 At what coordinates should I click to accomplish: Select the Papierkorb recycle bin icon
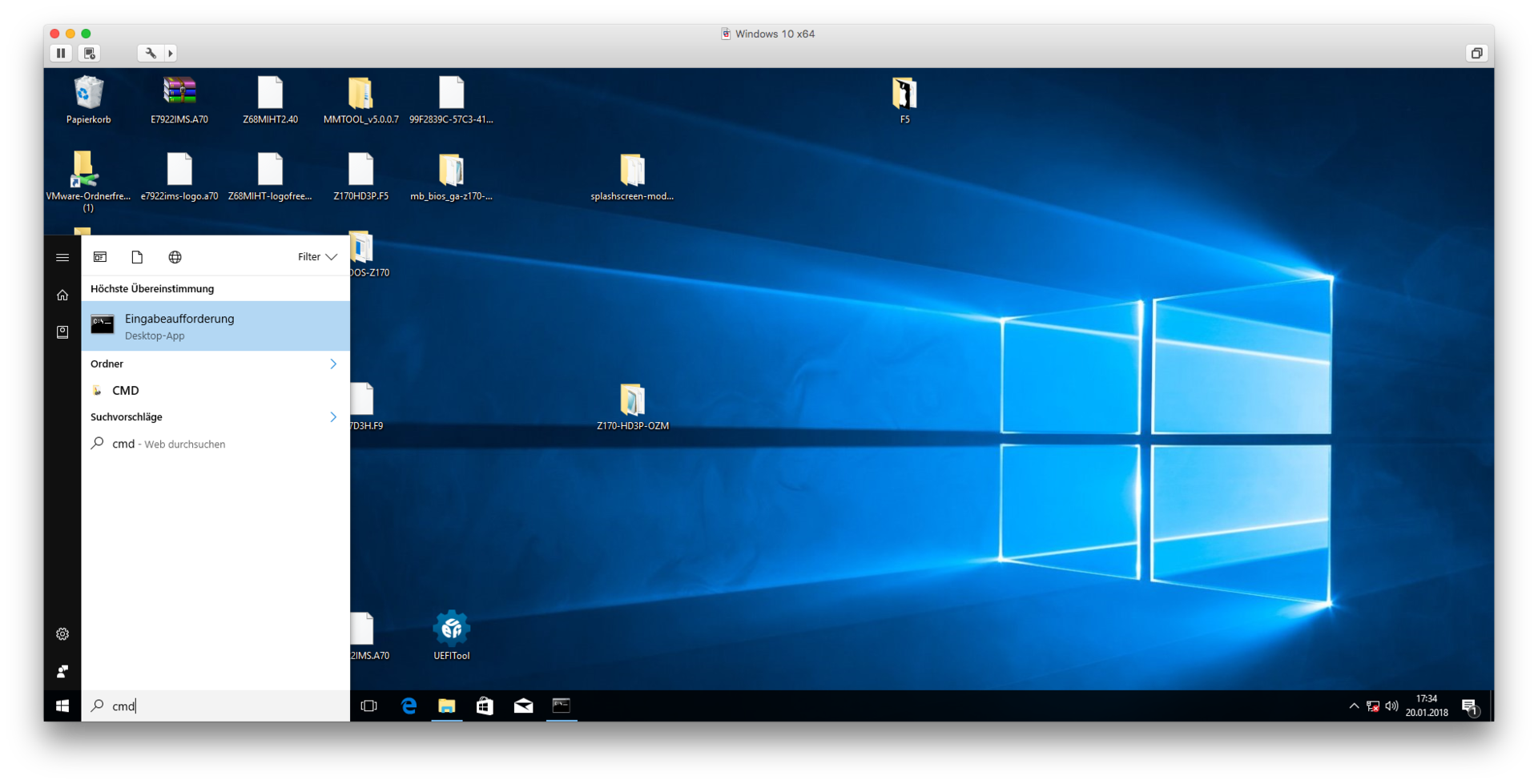(x=88, y=94)
